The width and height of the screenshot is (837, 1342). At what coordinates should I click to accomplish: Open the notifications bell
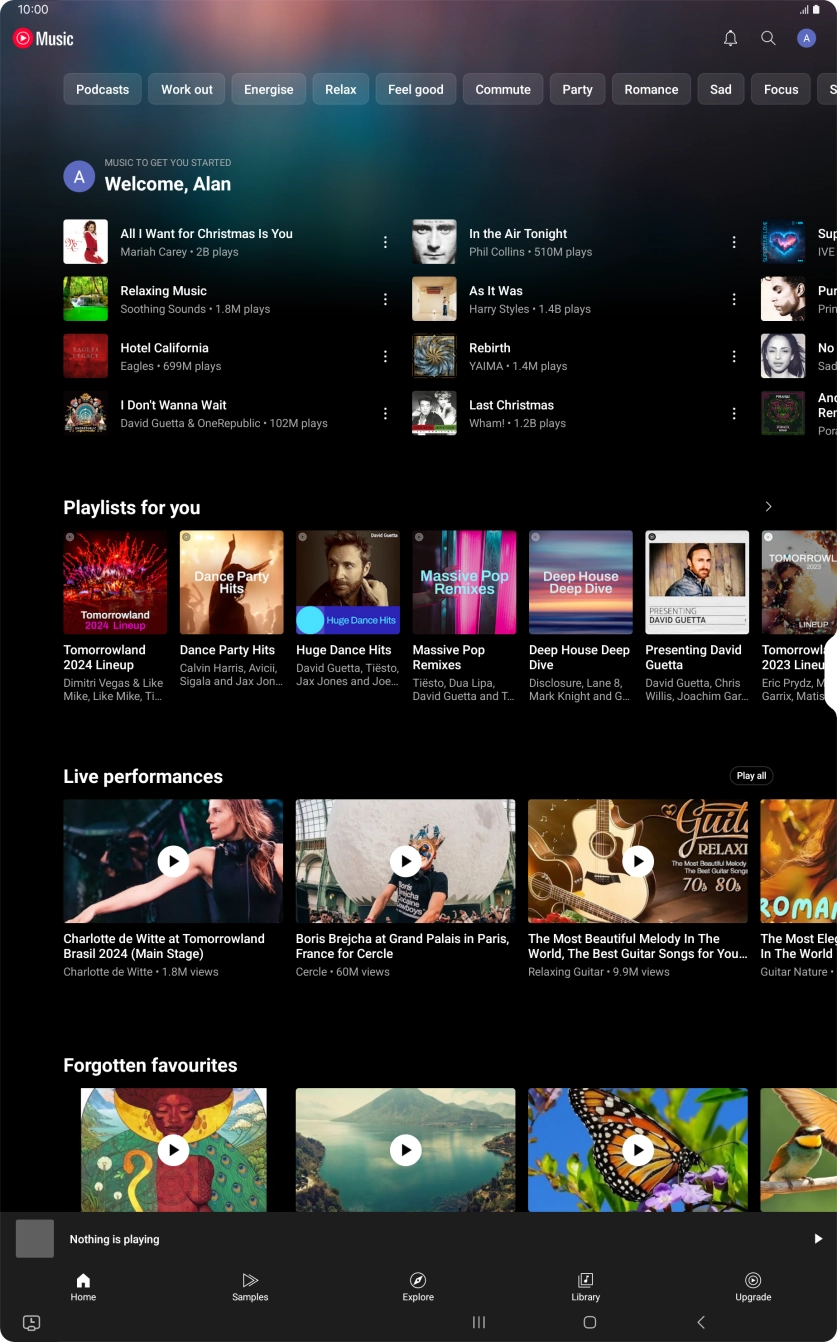click(x=730, y=38)
